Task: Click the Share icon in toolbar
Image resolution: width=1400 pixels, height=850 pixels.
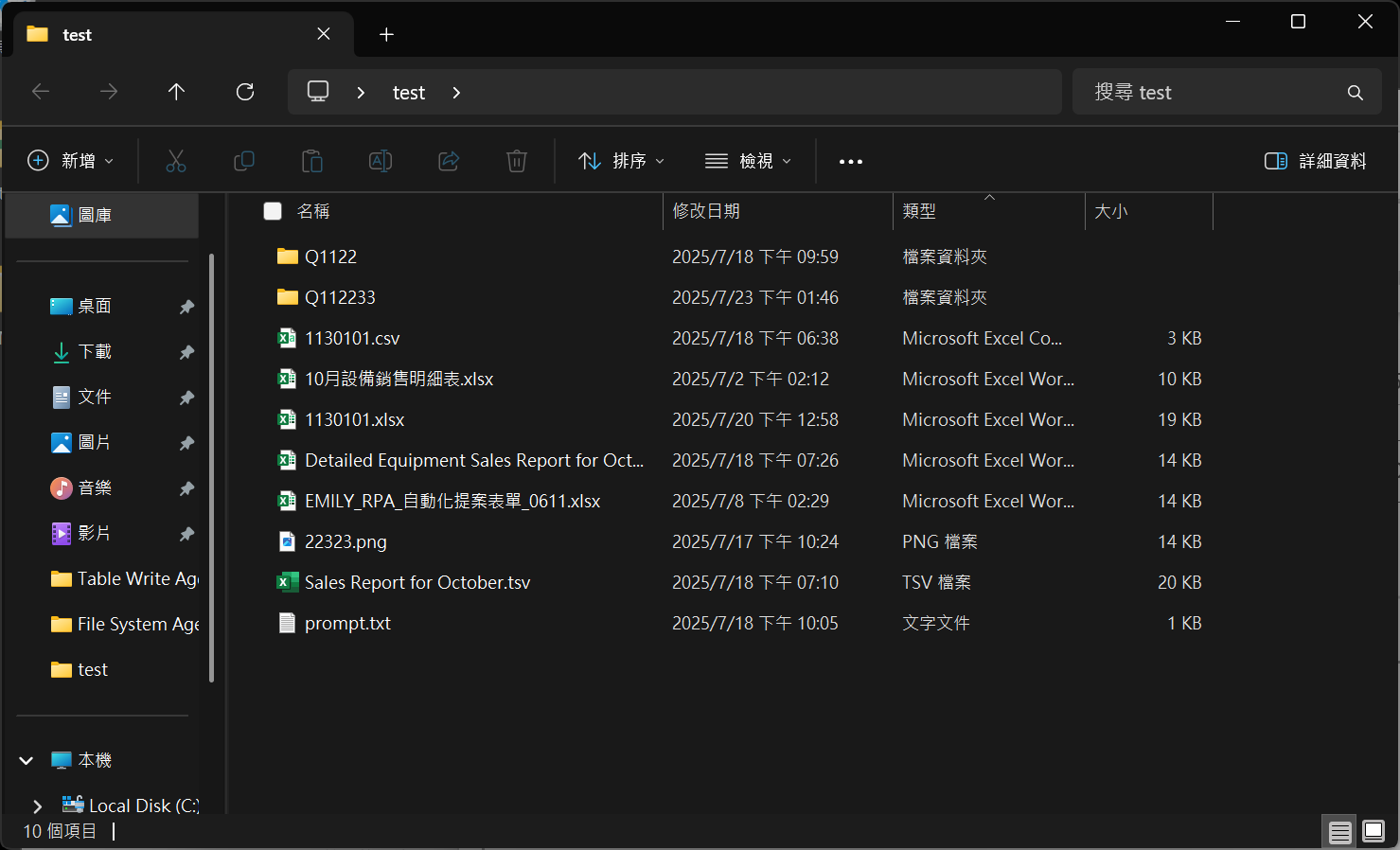Action: 449,161
